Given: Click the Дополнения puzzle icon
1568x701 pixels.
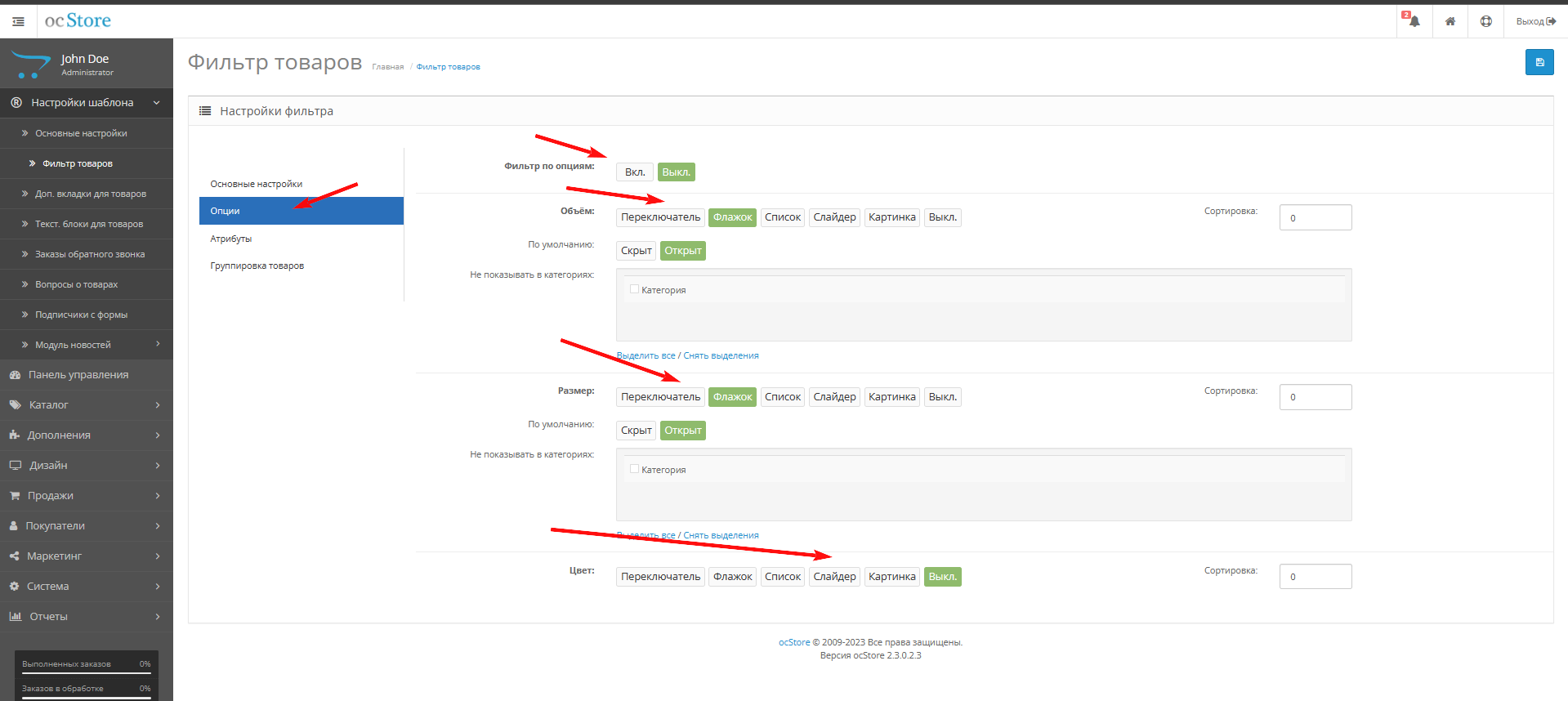Looking at the screenshot, I should click(14, 435).
